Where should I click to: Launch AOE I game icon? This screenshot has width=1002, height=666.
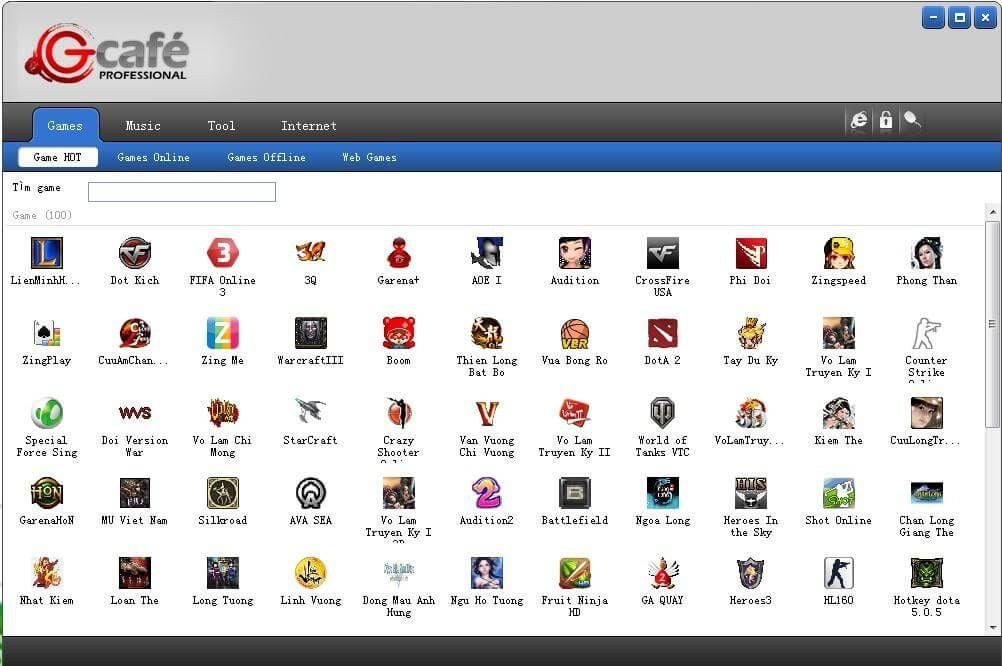click(x=486, y=253)
